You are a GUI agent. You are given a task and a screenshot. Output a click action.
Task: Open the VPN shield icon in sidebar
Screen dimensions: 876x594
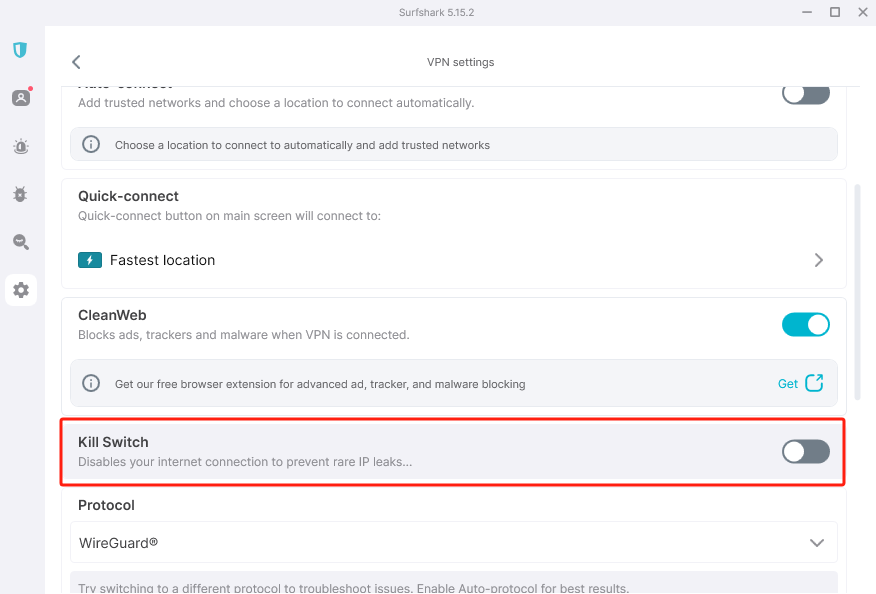[x=20, y=50]
